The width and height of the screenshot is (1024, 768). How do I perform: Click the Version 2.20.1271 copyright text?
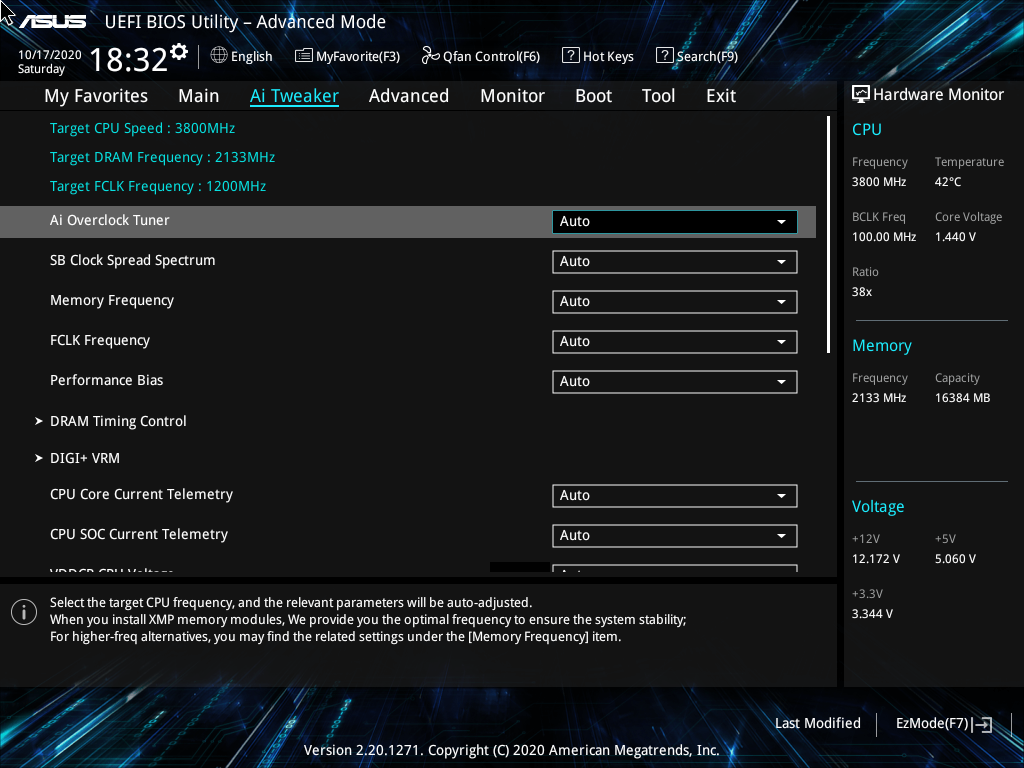511,750
